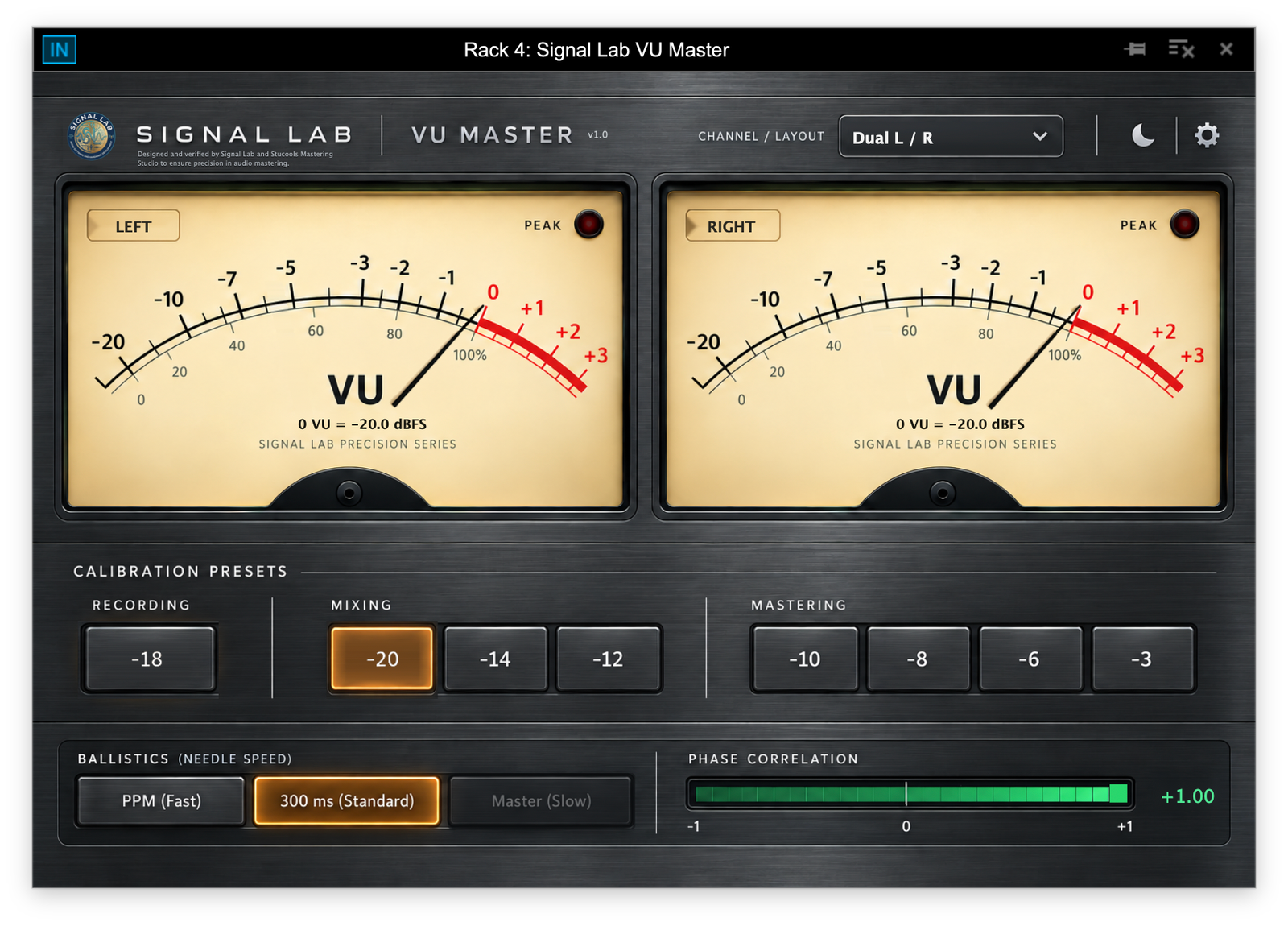Click the v1.0 version label
Image resolution: width=1288 pixels, height=926 pixels.
click(x=598, y=135)
